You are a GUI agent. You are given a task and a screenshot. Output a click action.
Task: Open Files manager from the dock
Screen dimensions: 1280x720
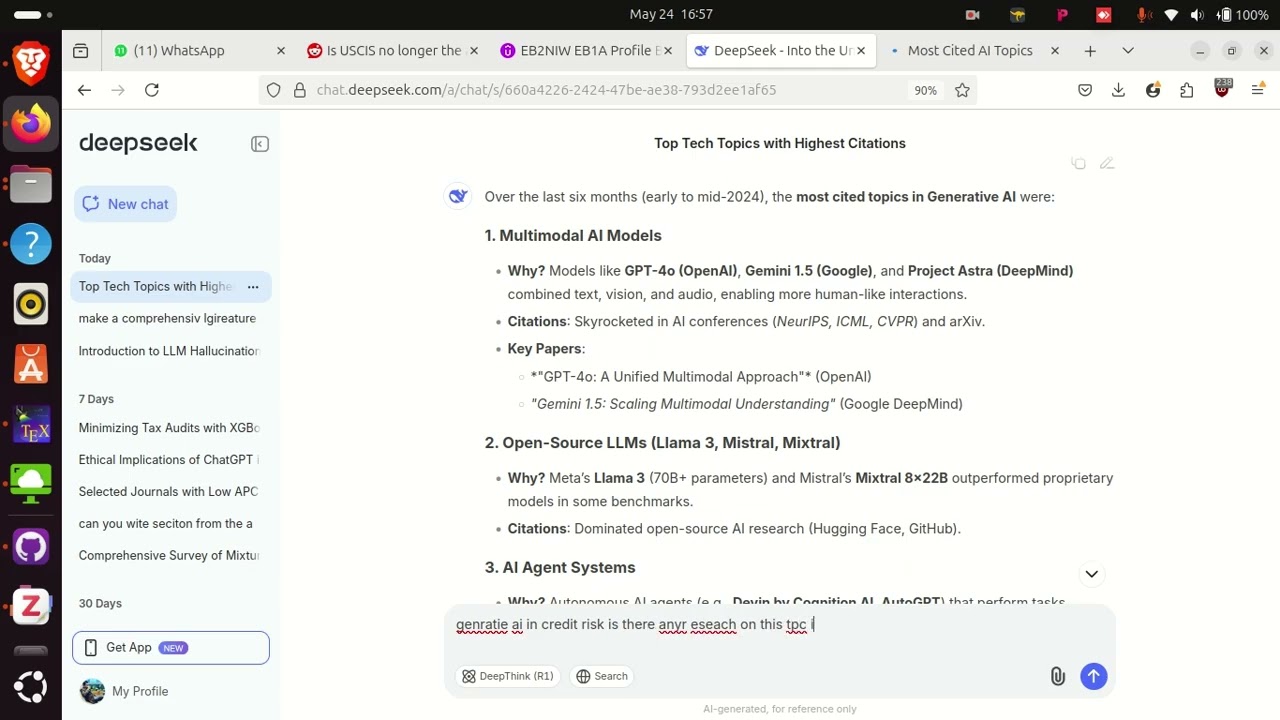31,184
